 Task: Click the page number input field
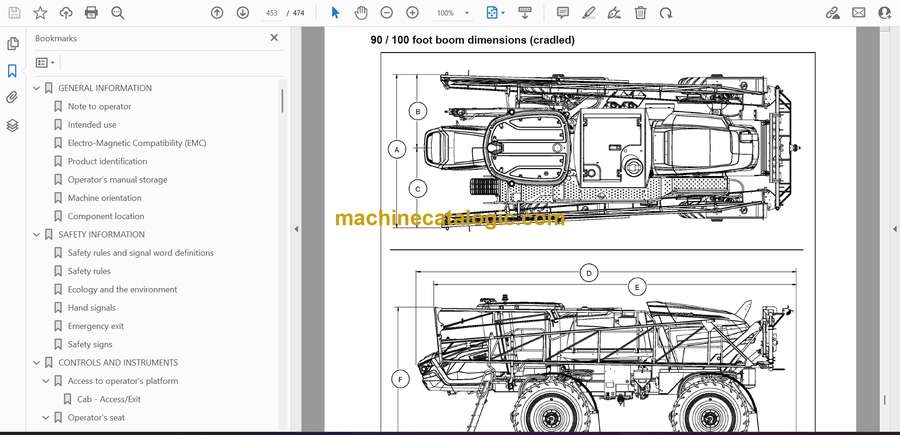270,13
